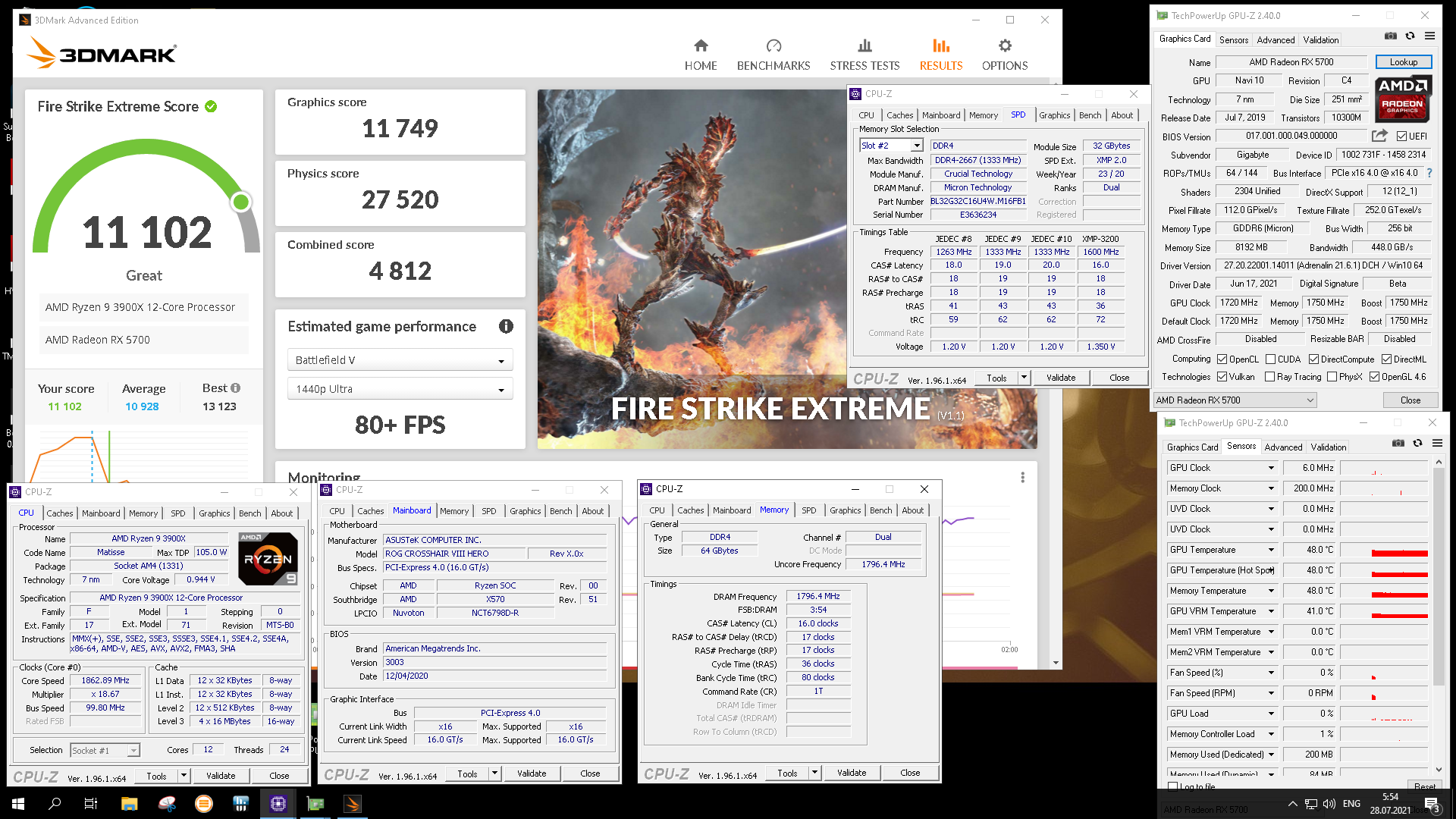1456x819 pixels.
Task: Open the Battlefield V game dropdown
Action: [x=400, y=360]
